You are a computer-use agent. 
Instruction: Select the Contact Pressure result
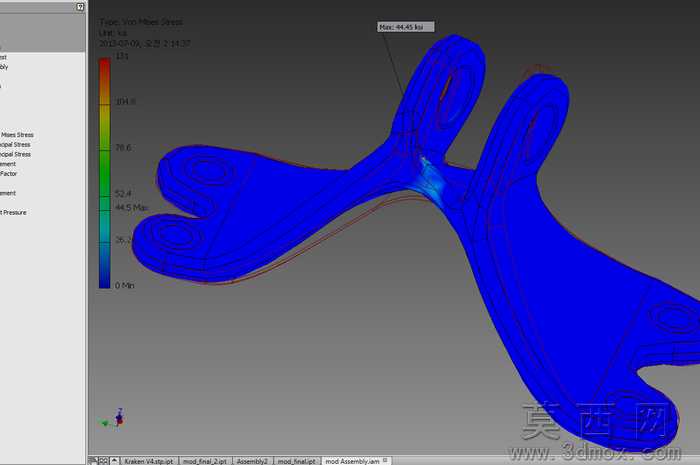pyautogui.click(x=13, y=212)
